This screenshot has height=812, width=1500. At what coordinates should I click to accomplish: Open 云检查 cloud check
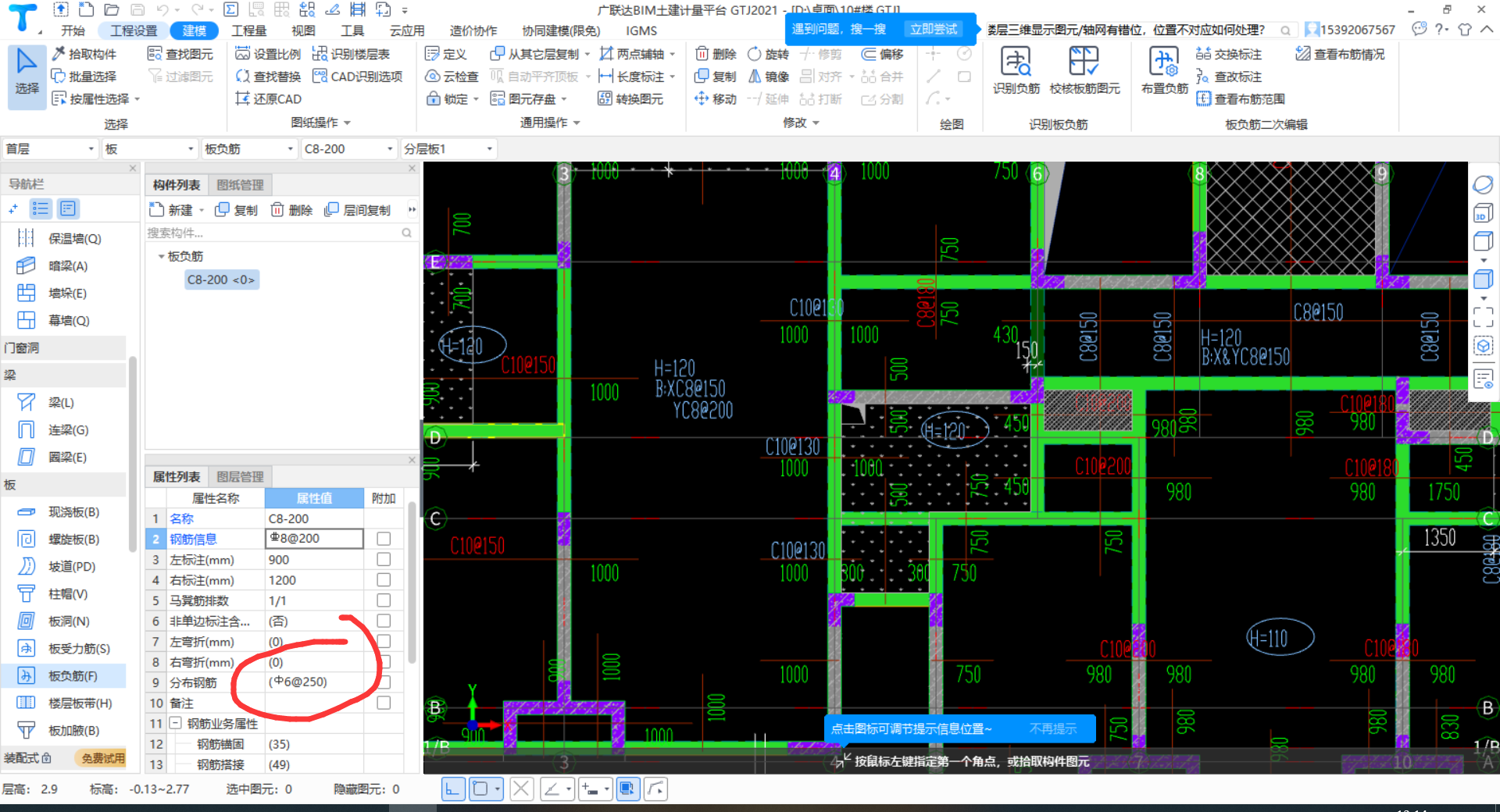(x=452, y=77)
